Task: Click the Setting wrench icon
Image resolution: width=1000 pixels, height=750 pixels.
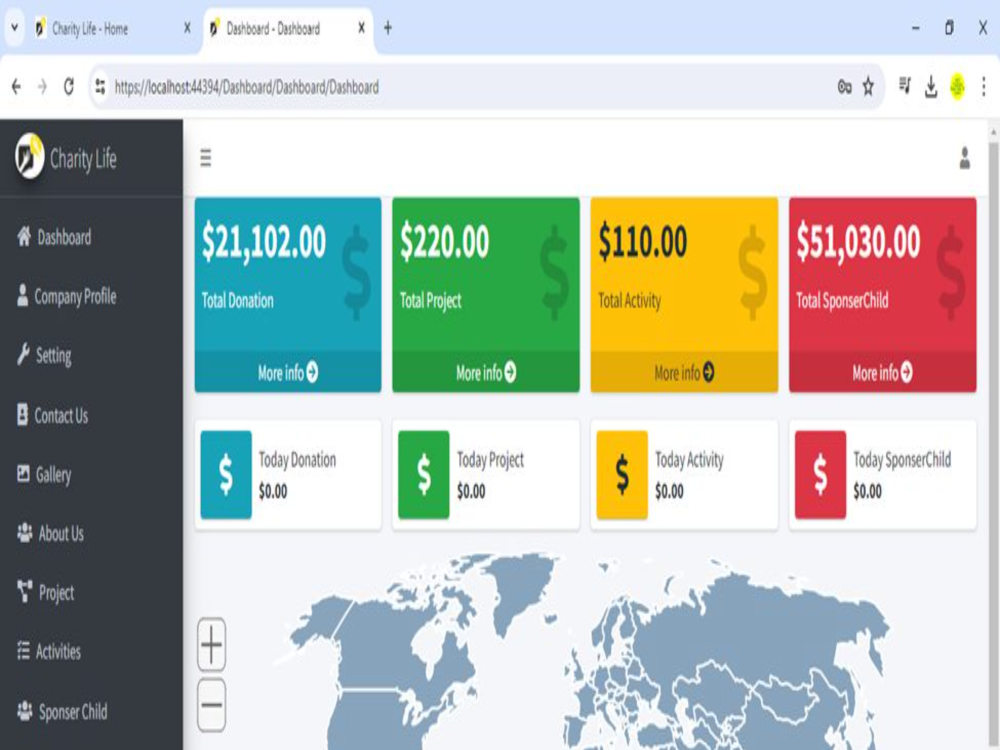Action: [x=24, y=355]
